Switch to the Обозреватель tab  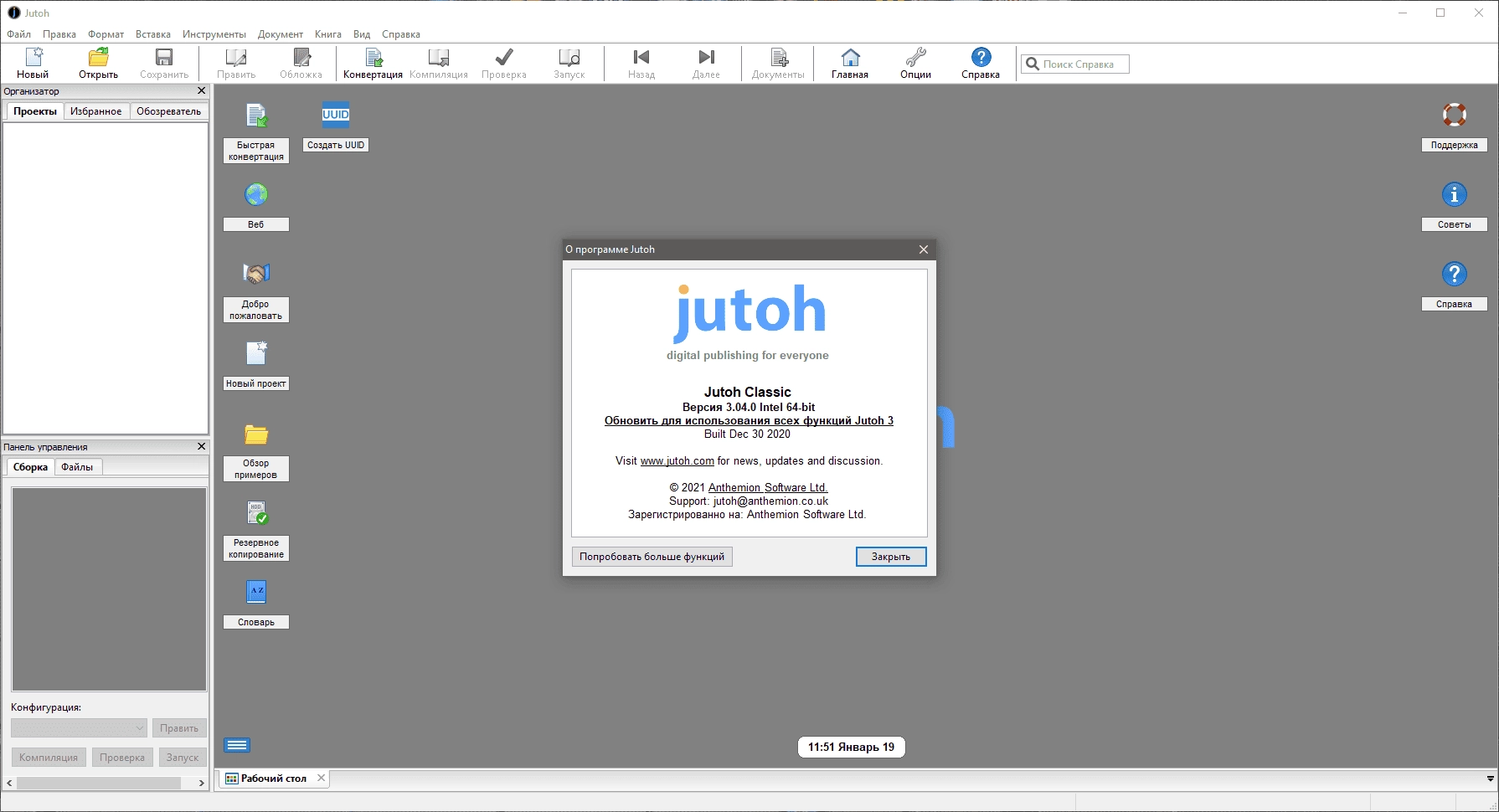pyautogui.click(x=169, y=111)
